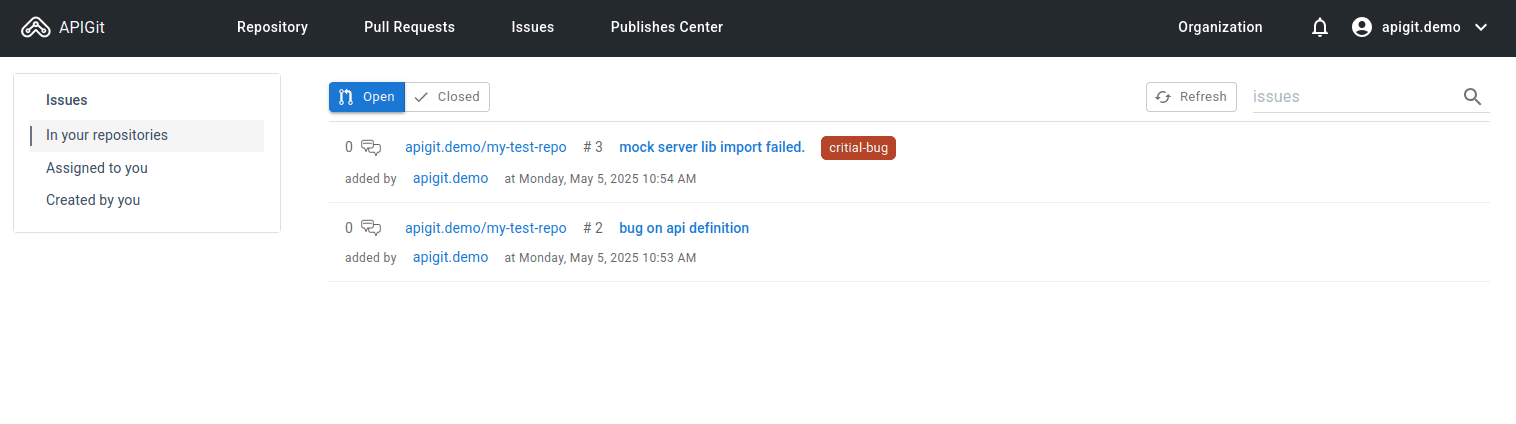Go to Issues in top navigation
Viewport: 1516px width, 424px height.
point(532,27)
